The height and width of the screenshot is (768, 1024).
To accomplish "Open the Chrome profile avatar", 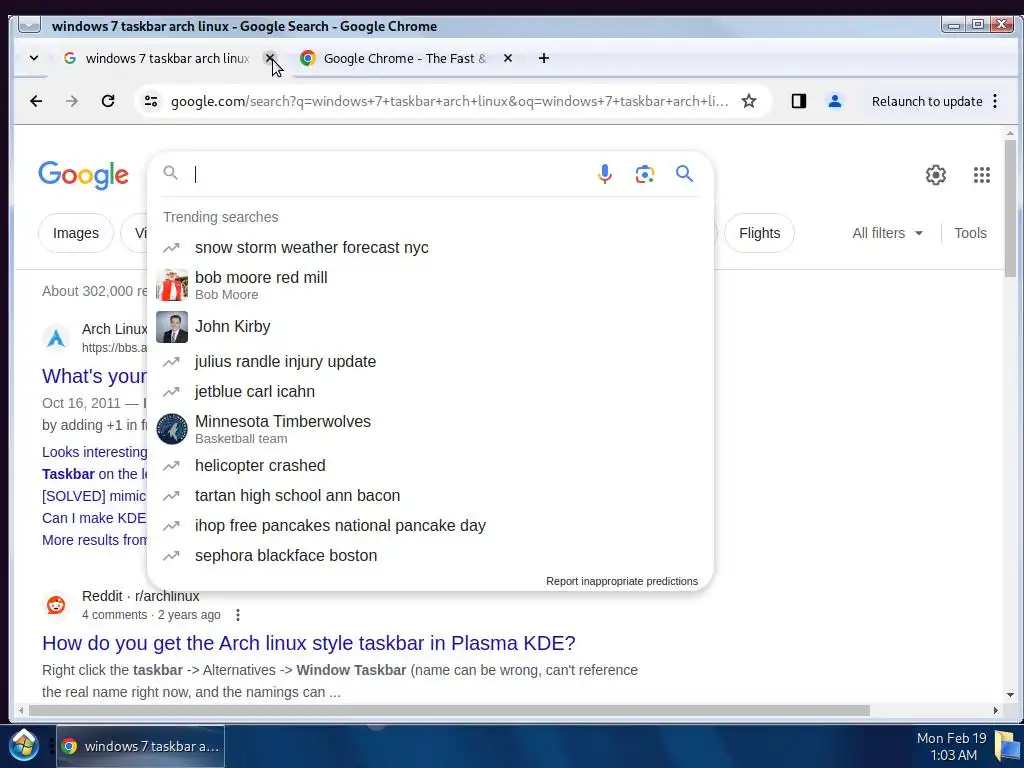I will point(835,101).
